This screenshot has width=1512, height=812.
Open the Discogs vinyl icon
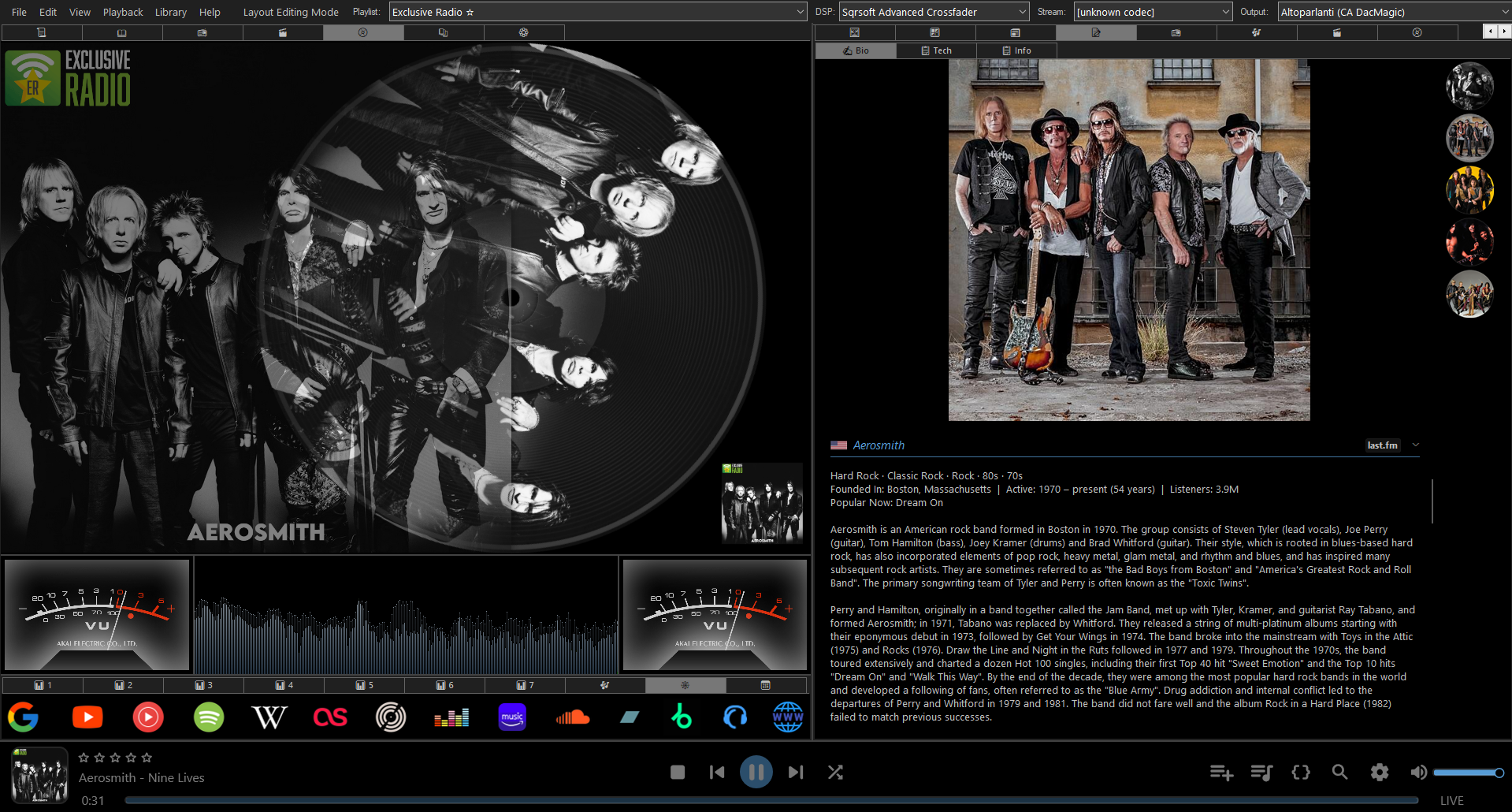(391, 717)
